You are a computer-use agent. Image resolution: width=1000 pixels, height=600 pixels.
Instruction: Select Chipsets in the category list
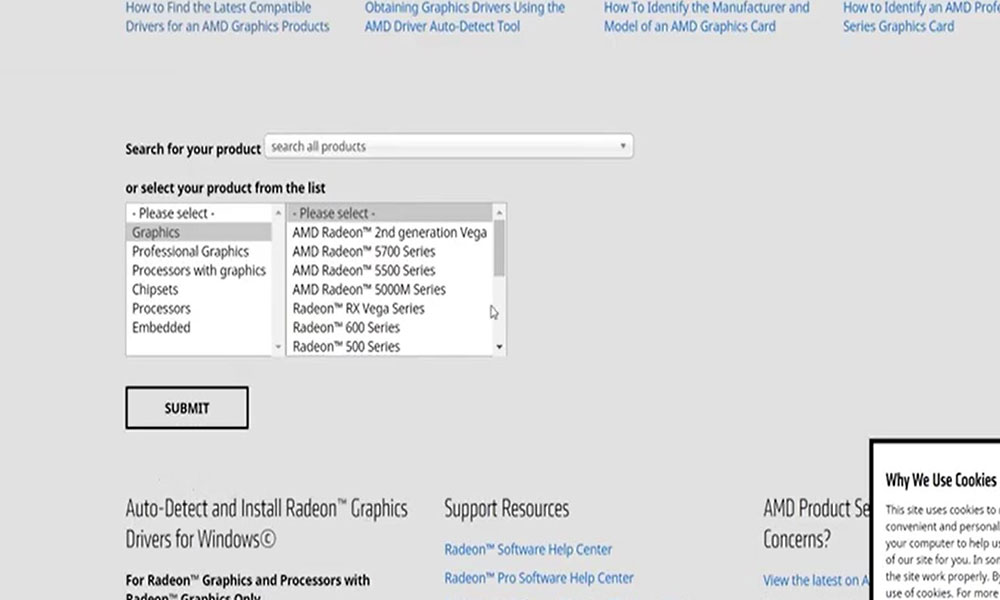pyautogui.click(x=200, y=289)
